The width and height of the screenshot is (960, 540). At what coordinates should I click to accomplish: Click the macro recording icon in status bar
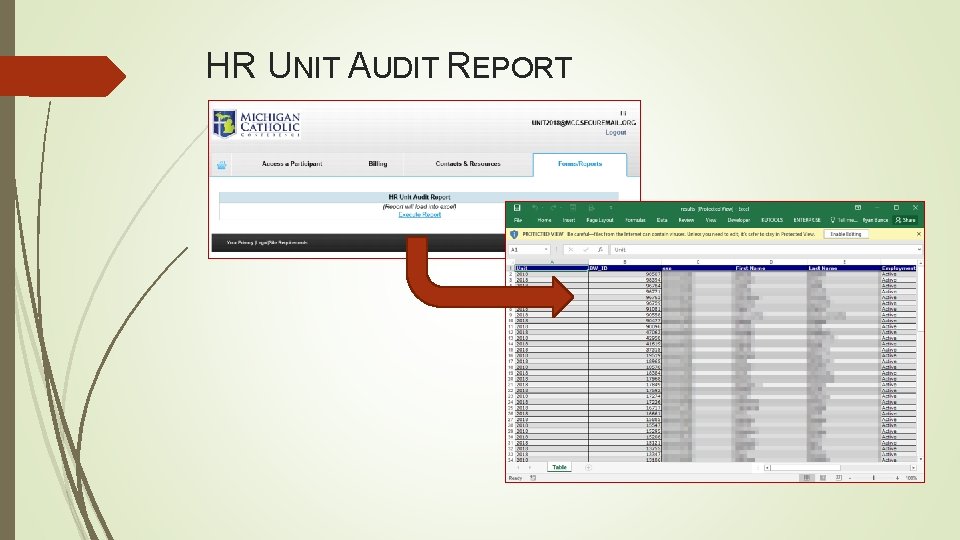(x=533, y=478)
